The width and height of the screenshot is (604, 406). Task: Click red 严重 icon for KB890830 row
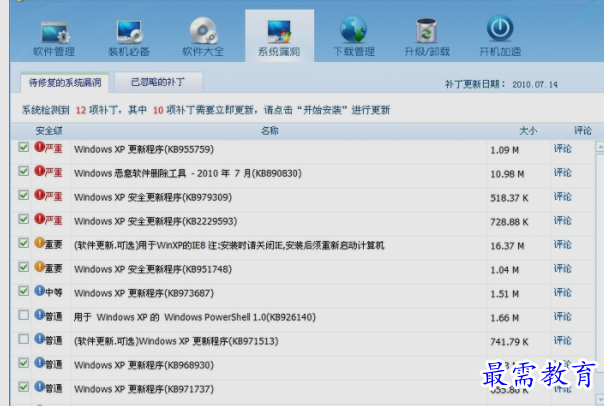(x=39, y=171)
